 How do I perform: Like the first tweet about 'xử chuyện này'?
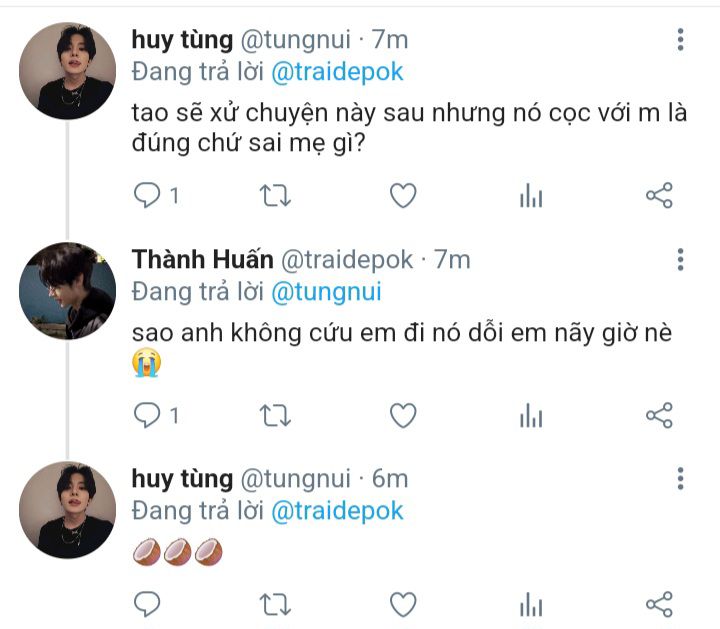click(402, 196)
